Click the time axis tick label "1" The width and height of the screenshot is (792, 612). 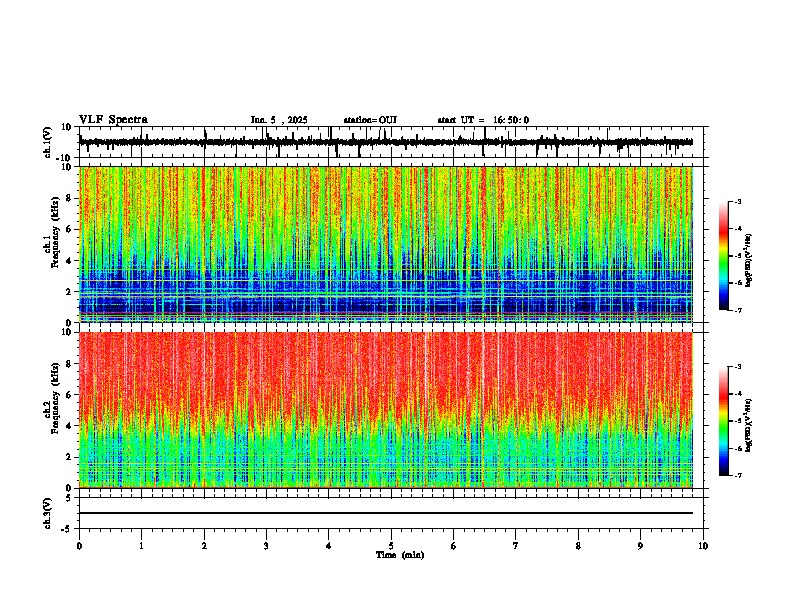[x=141, y=546]
